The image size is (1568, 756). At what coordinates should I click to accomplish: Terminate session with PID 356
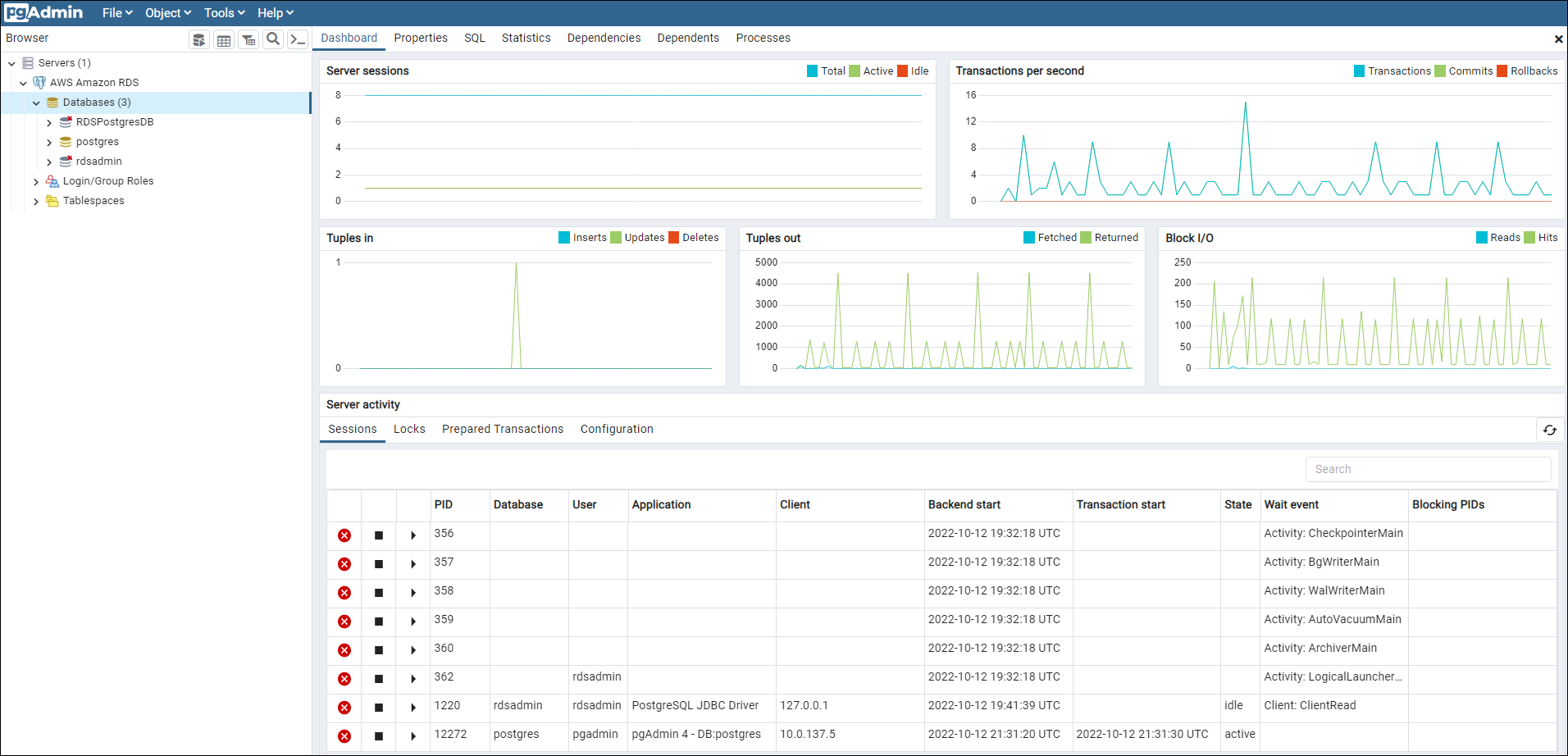point(344,535)
